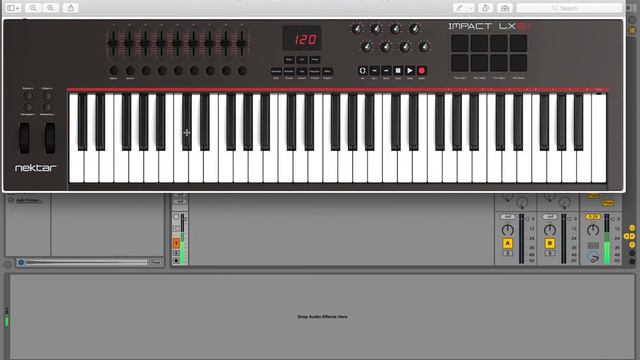The height and width of the screenshot is (360, 640).
Task: Click the red Record button on the keyboard image
Action: pyautogui.click(x=422, y=71)
